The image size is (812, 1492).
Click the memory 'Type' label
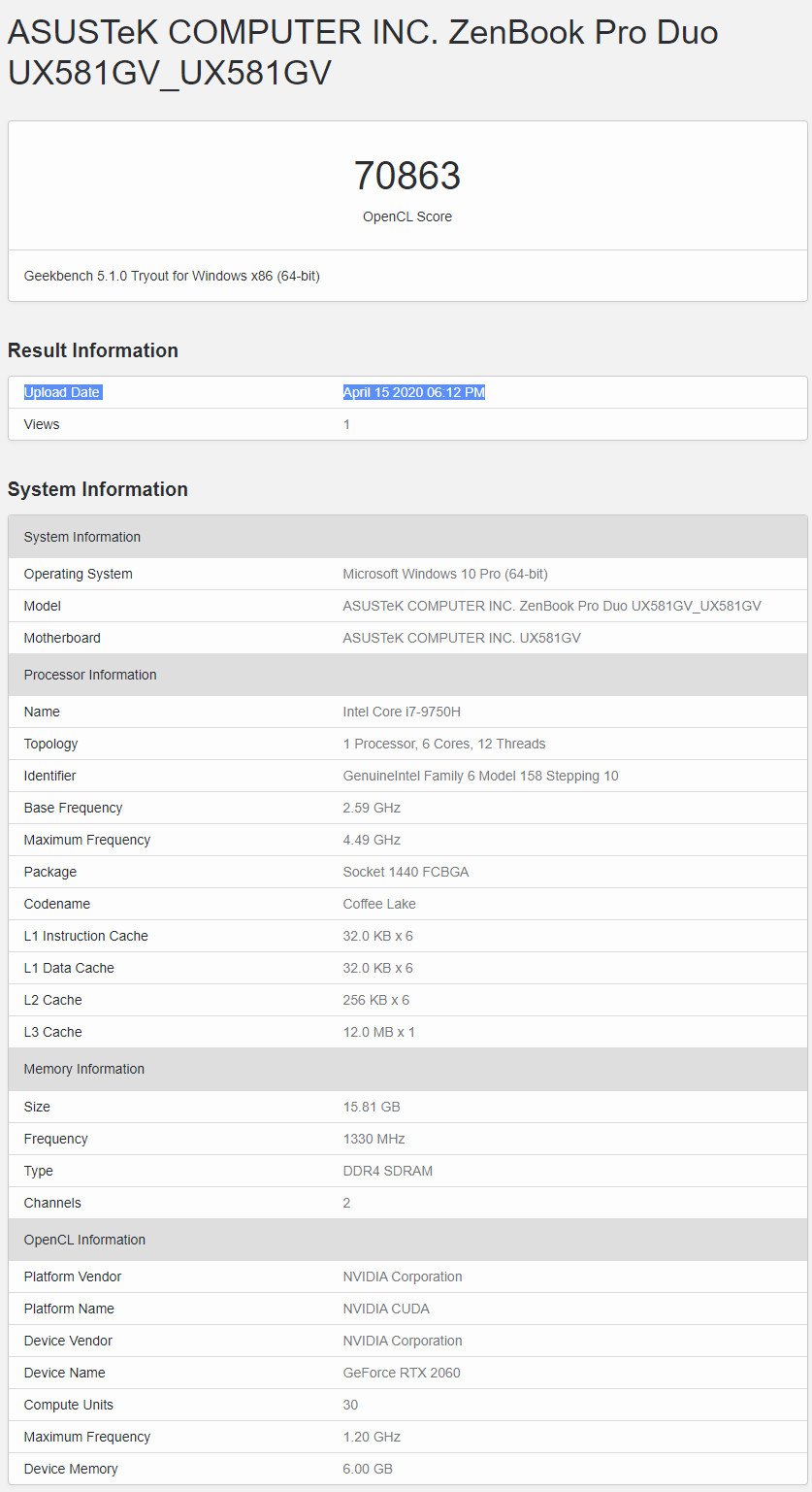click(39, 1171)
